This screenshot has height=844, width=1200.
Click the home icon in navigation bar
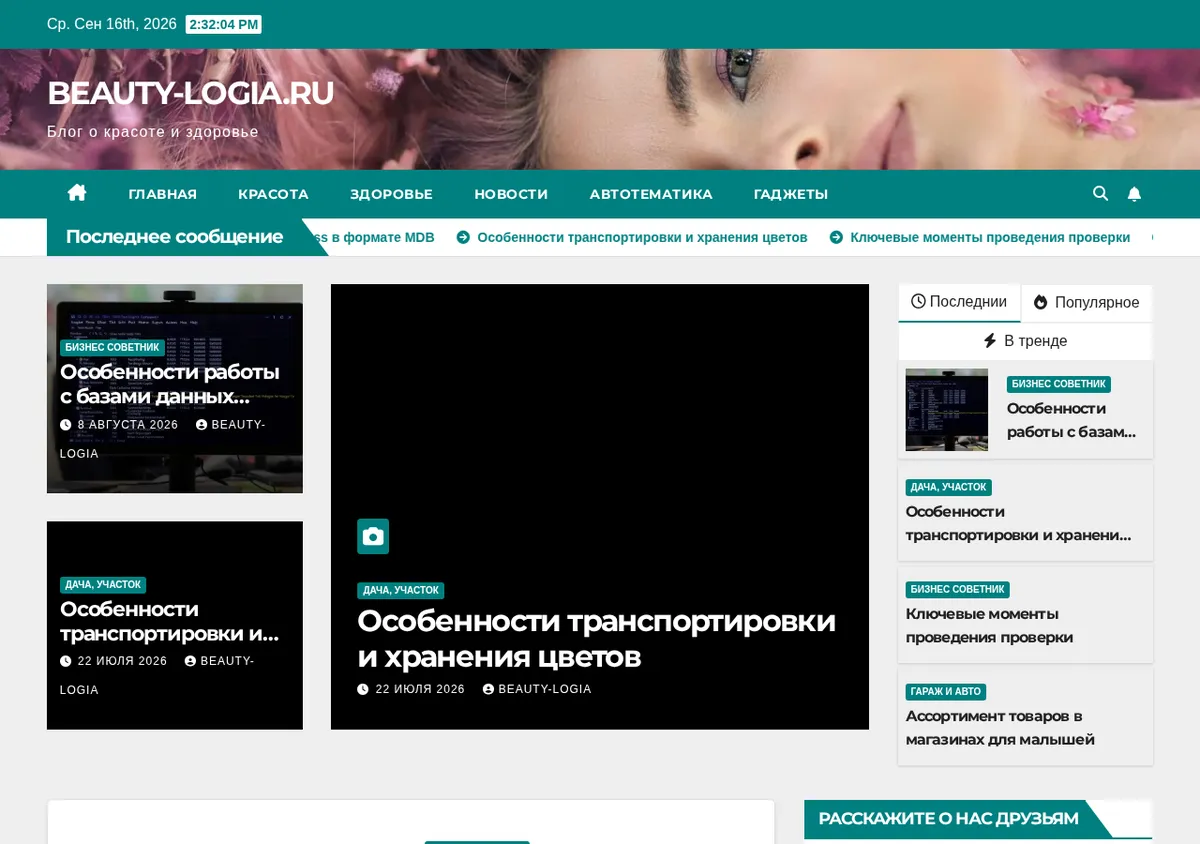click(77, 193)
